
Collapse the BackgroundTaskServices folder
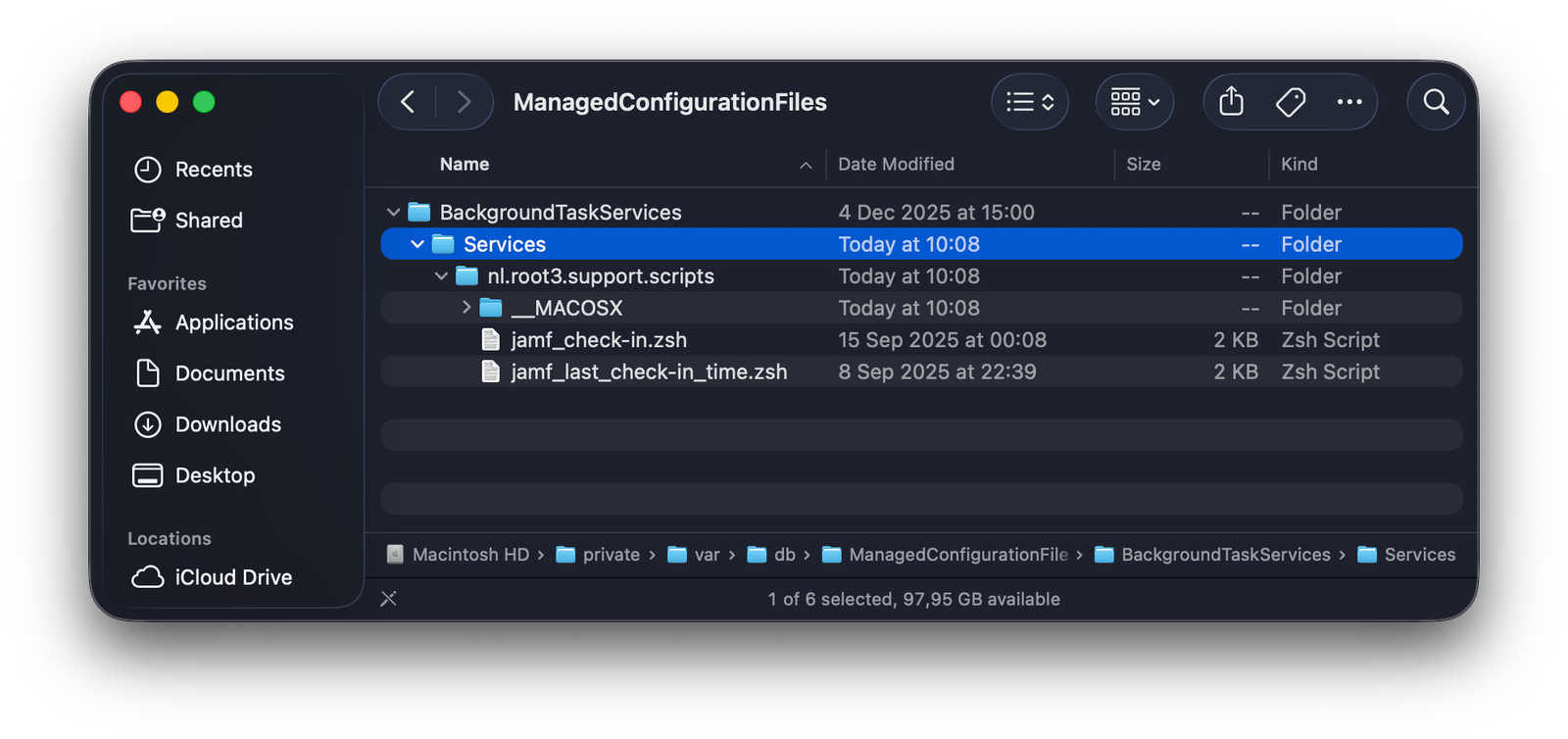[x=393, y=213]
